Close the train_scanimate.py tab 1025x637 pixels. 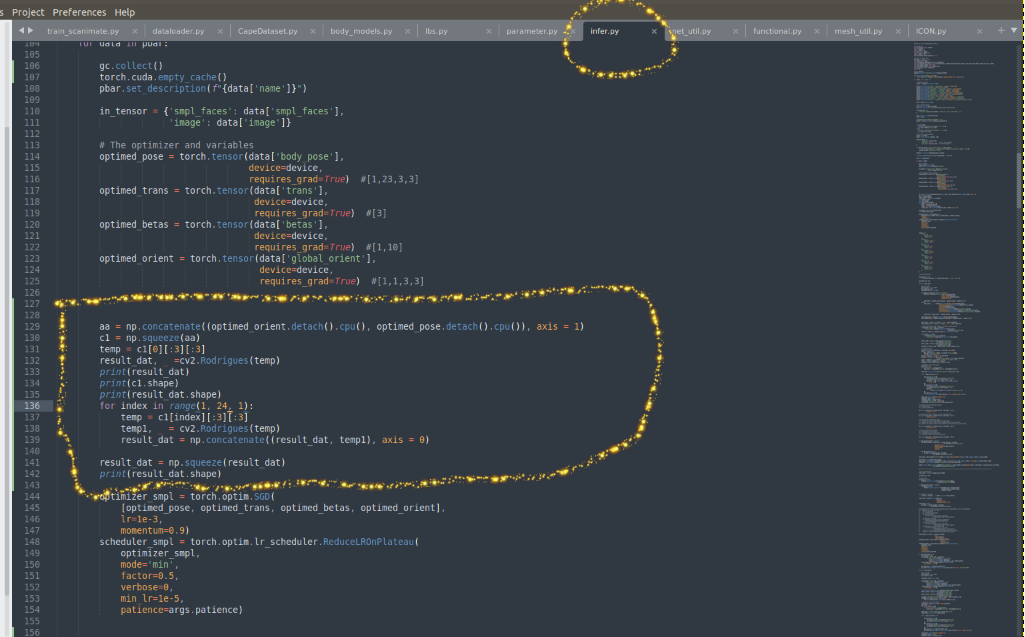click(135, 31)
